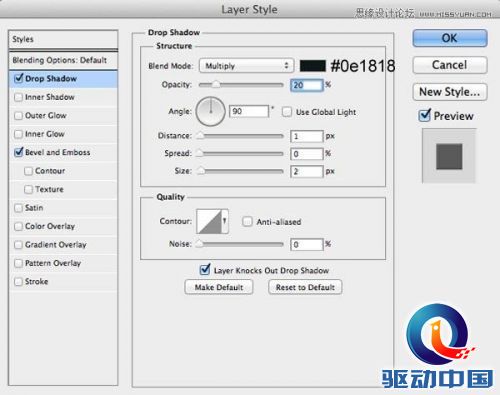500x395 pixels.
Task: Enable the Inner Shadow checkbox
Action: point(18,97)
